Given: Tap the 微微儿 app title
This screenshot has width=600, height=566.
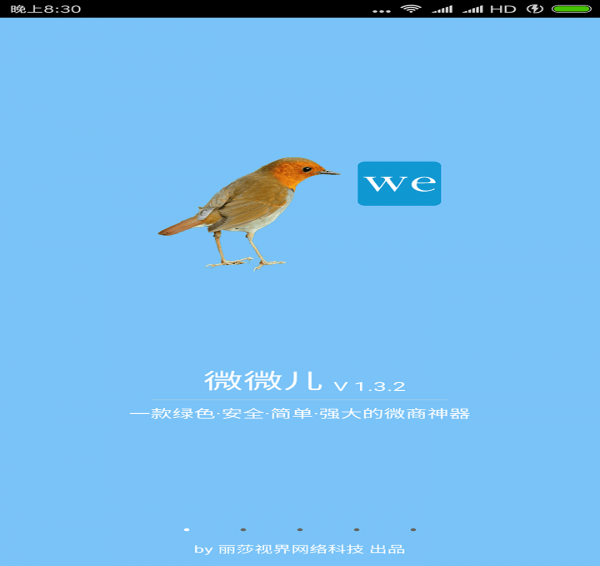Looking at the screenshot, I should click(x=264, y=381).
